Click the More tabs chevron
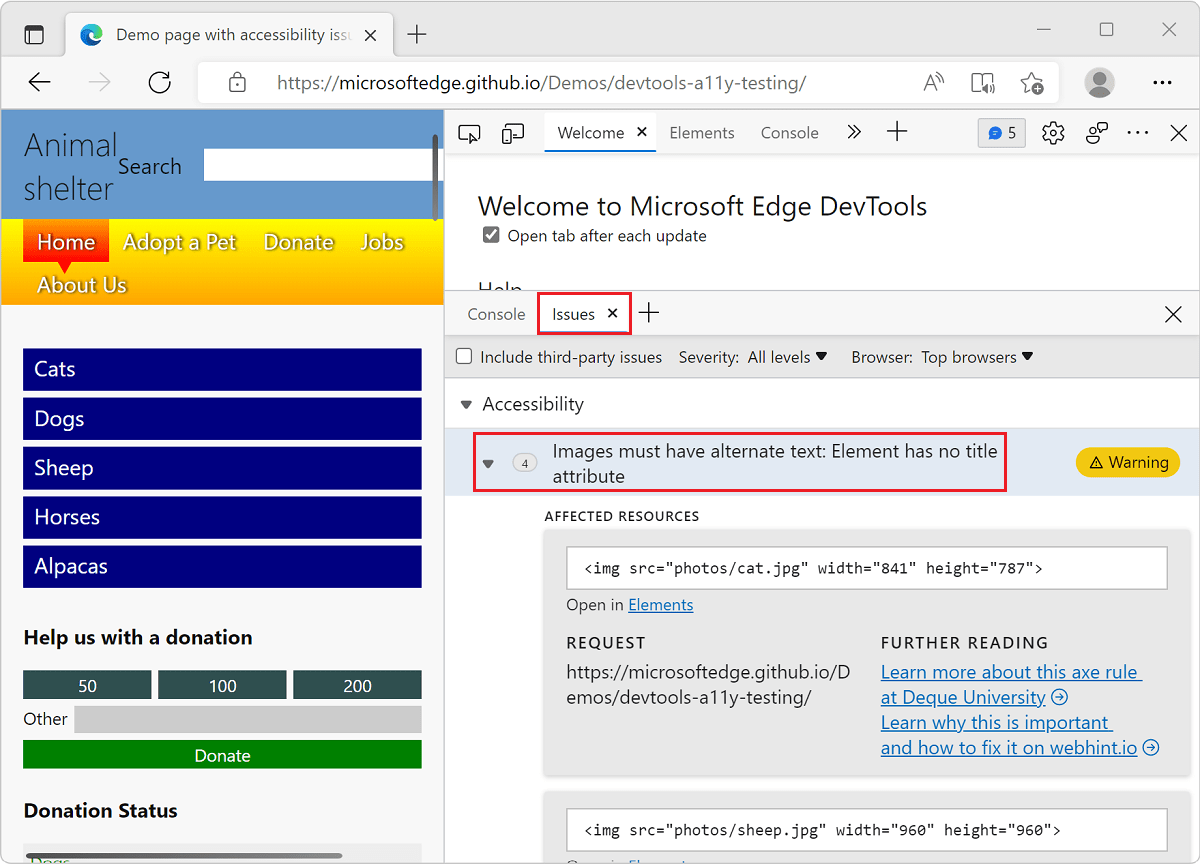This screenshot has height=864, width=1200. point(854,132)
